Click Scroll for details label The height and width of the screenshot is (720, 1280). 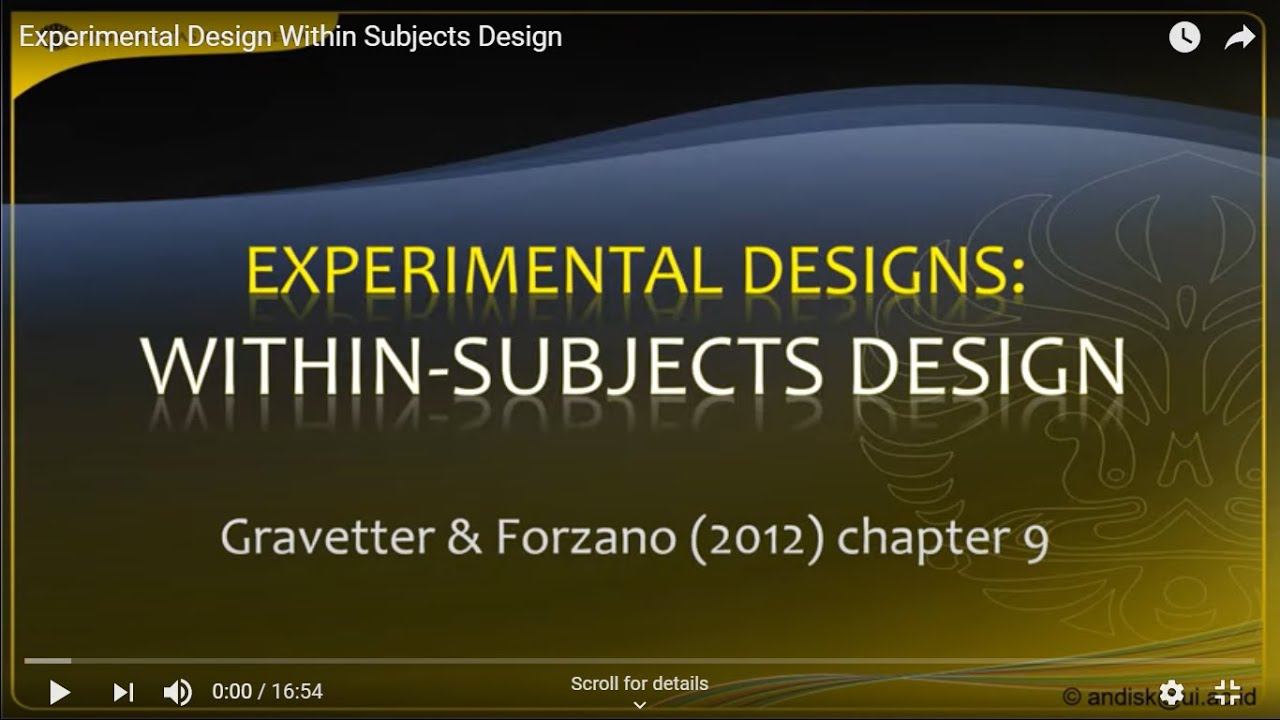(x=639, y=684)
